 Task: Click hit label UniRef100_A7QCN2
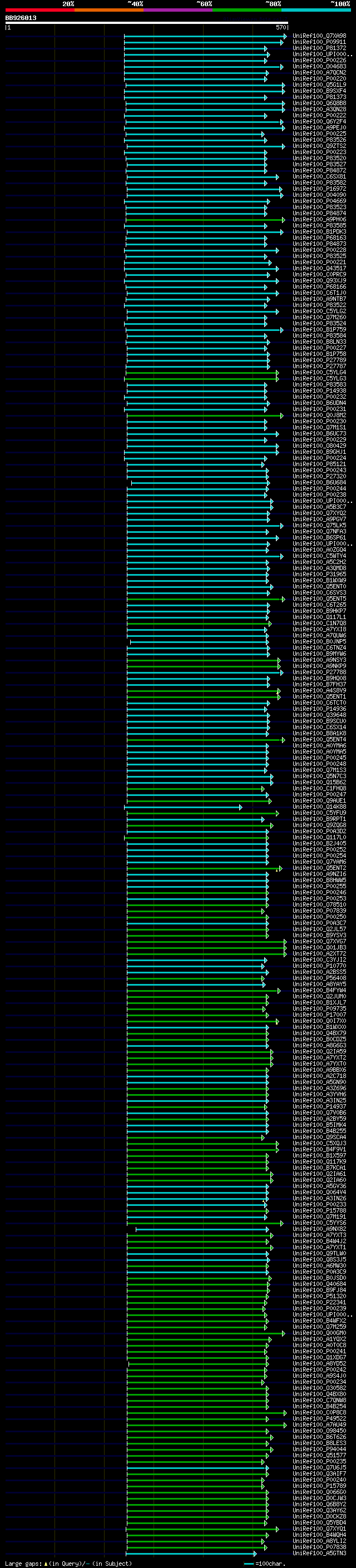(319, 72)
